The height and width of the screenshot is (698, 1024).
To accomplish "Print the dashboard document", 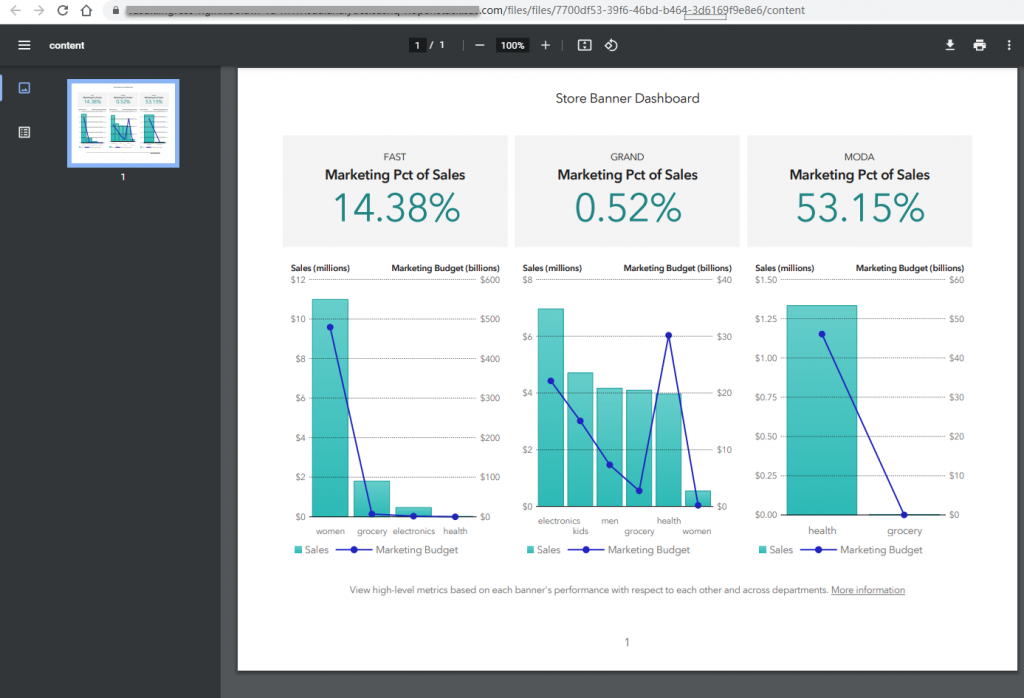I will point(979,45).
